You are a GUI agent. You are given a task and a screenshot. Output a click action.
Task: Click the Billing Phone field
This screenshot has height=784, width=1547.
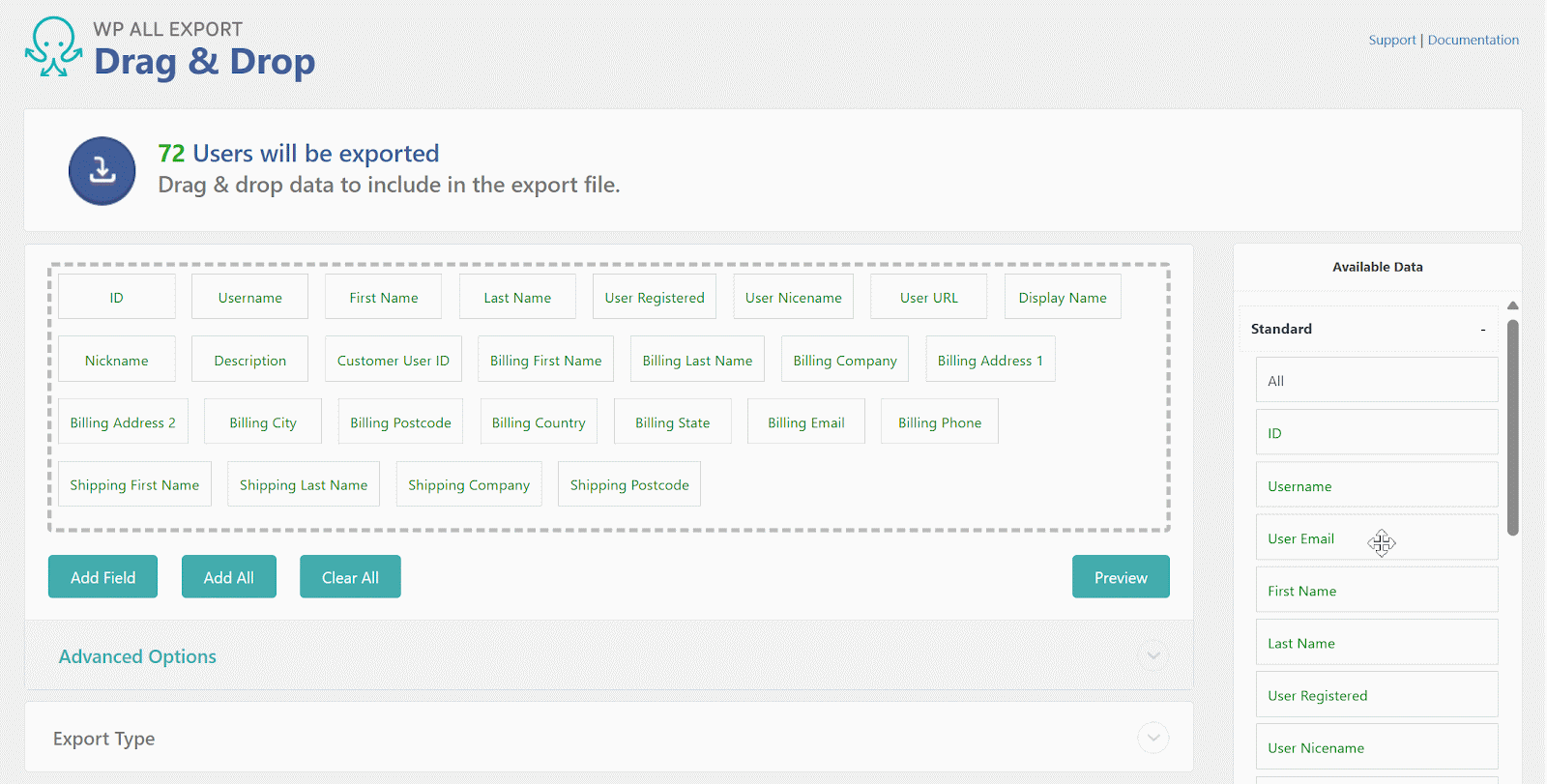[940, 421]
